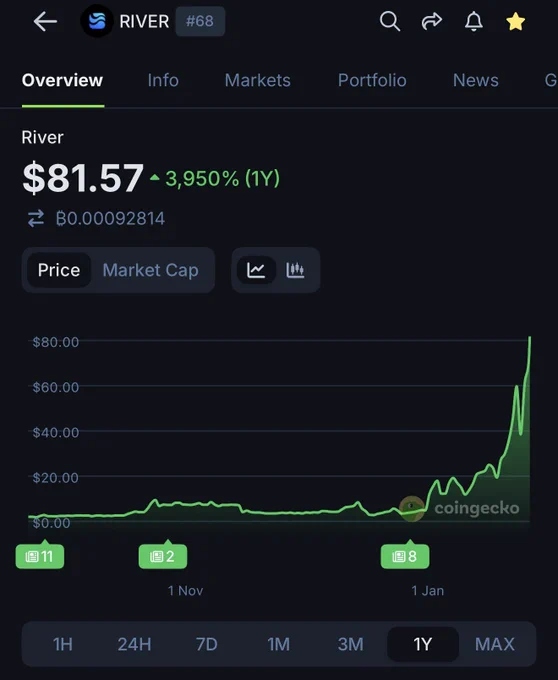This screenshot has width=558, height=680.
Task: Switch to line chart view icon
Action: pyautogui.click(x=256, y=270)
